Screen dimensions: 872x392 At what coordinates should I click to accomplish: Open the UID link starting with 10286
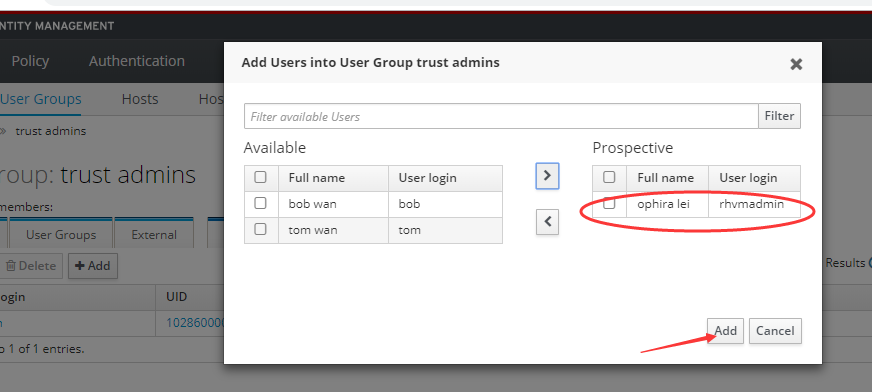pos(195,323)
